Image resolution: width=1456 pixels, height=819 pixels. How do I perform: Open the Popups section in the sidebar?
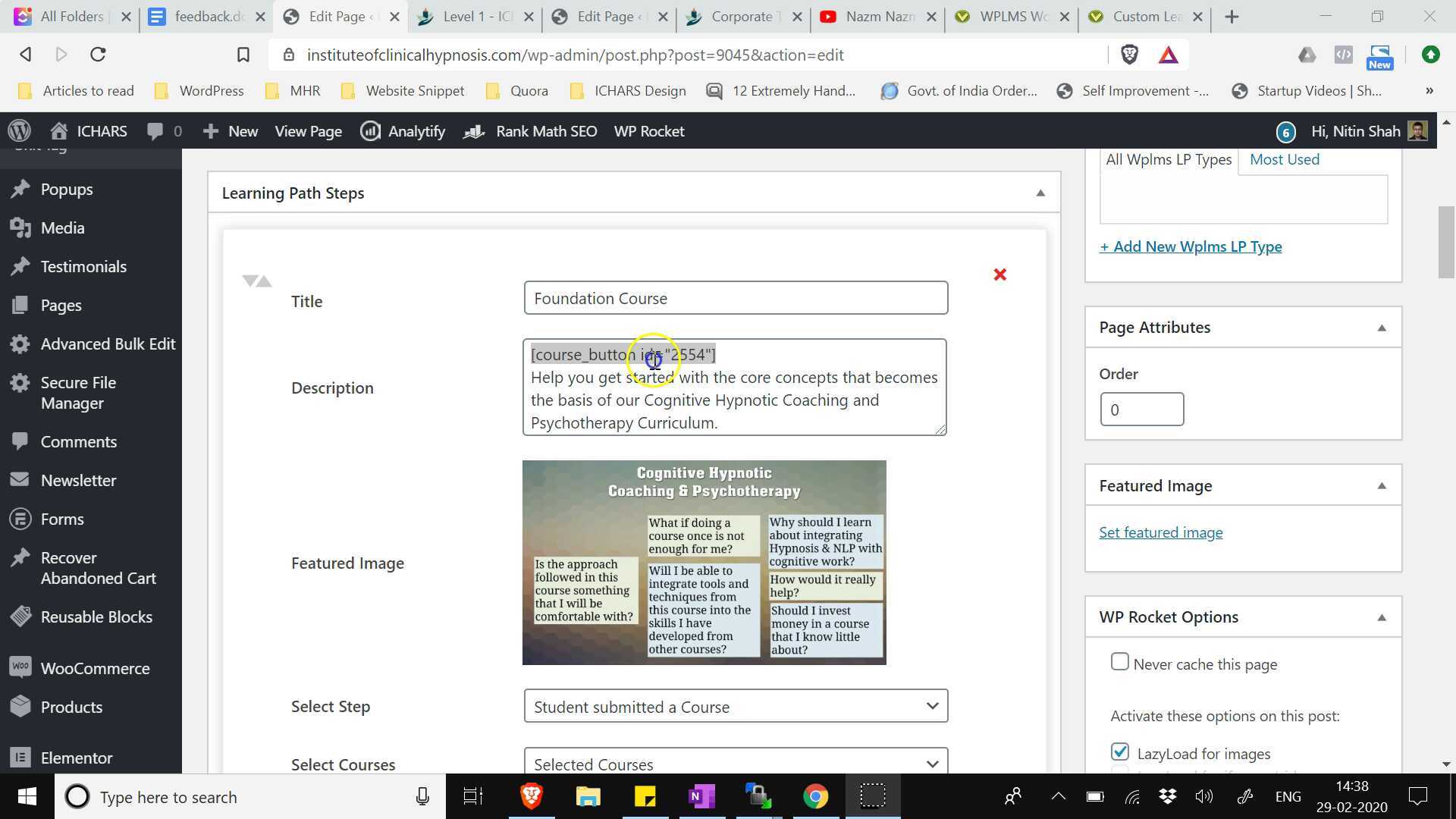[68, 189]
